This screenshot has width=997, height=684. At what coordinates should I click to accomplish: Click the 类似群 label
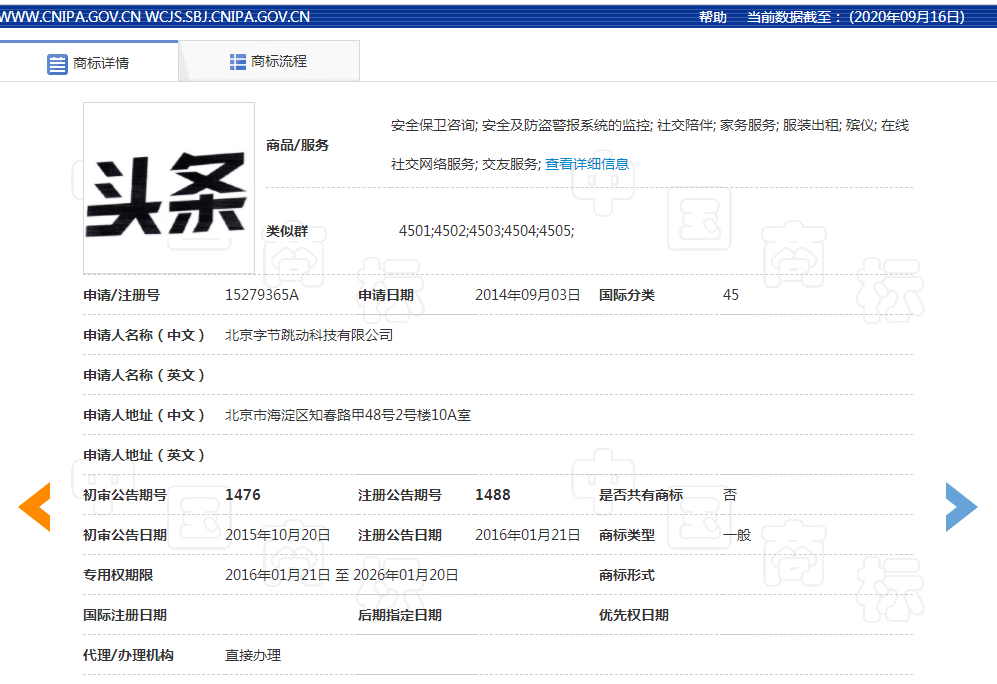coord(287,231)
